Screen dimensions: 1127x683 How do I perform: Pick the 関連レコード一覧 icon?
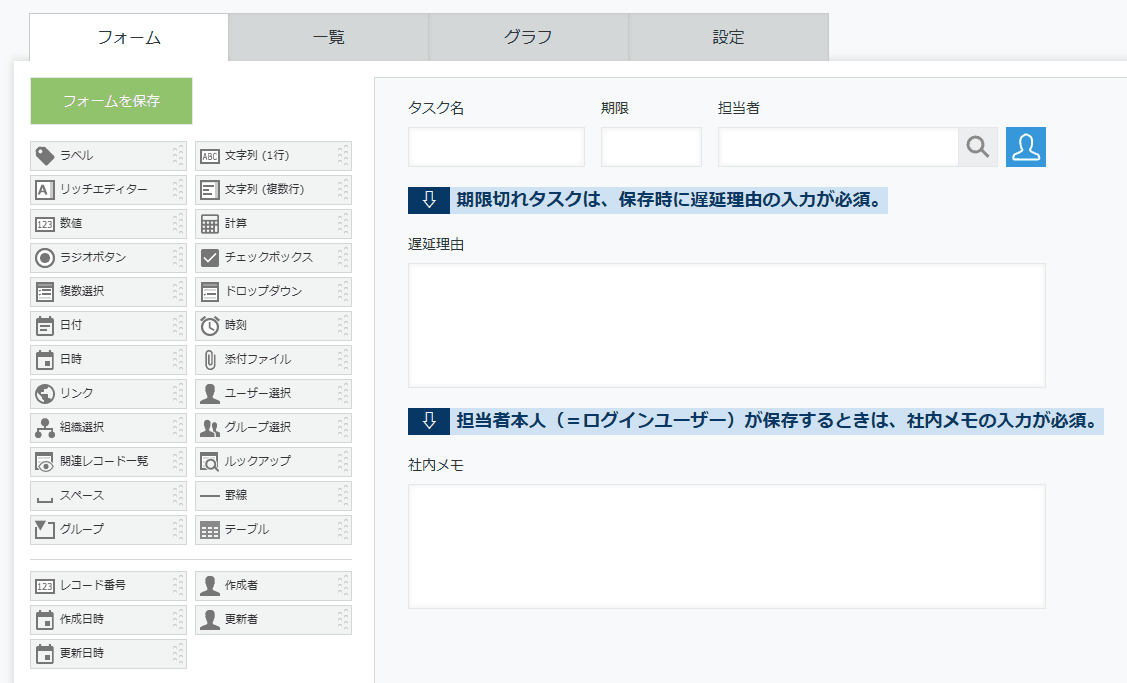[x=45, y=462]
